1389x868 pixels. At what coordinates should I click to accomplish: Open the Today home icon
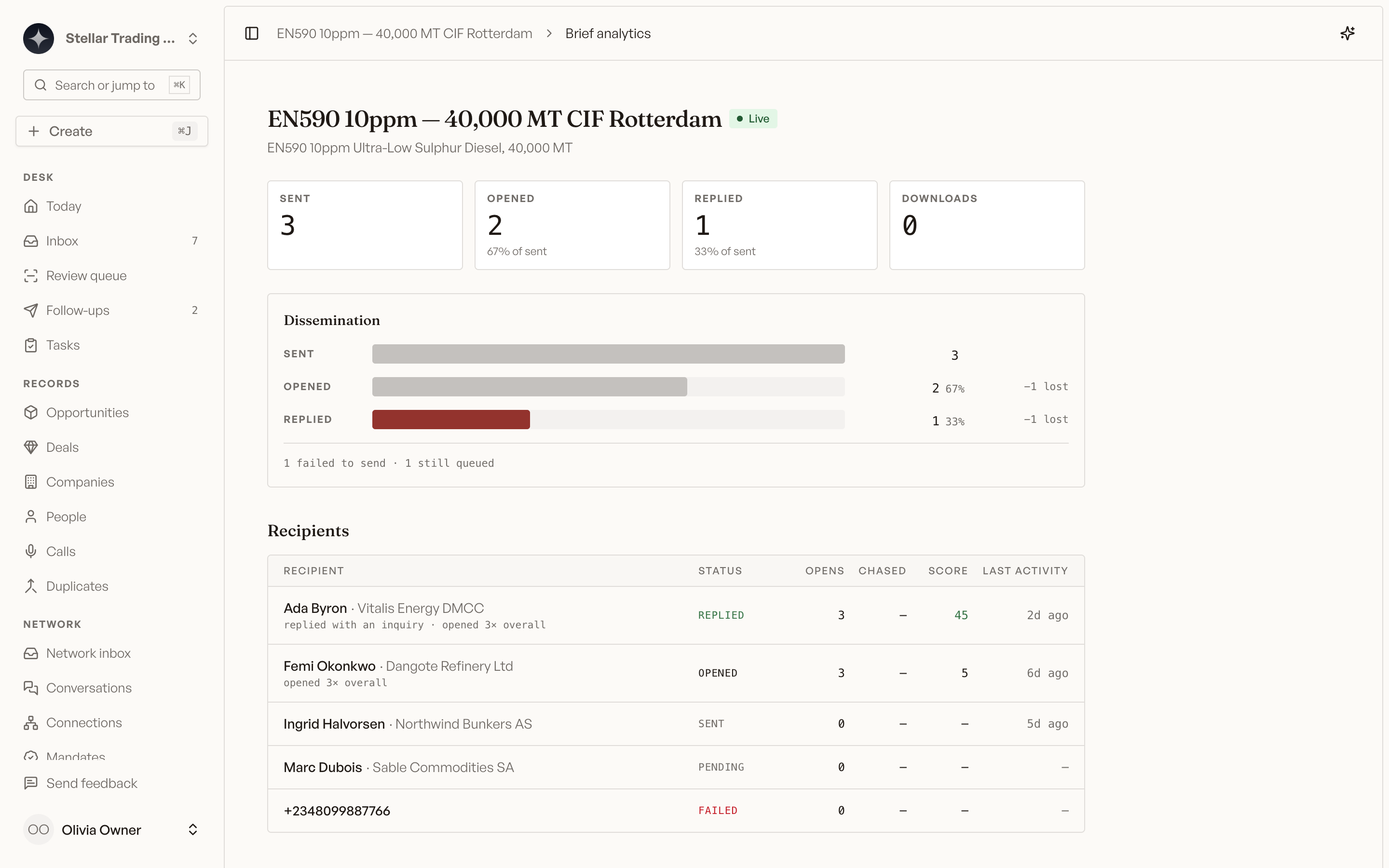pos(31,206)
